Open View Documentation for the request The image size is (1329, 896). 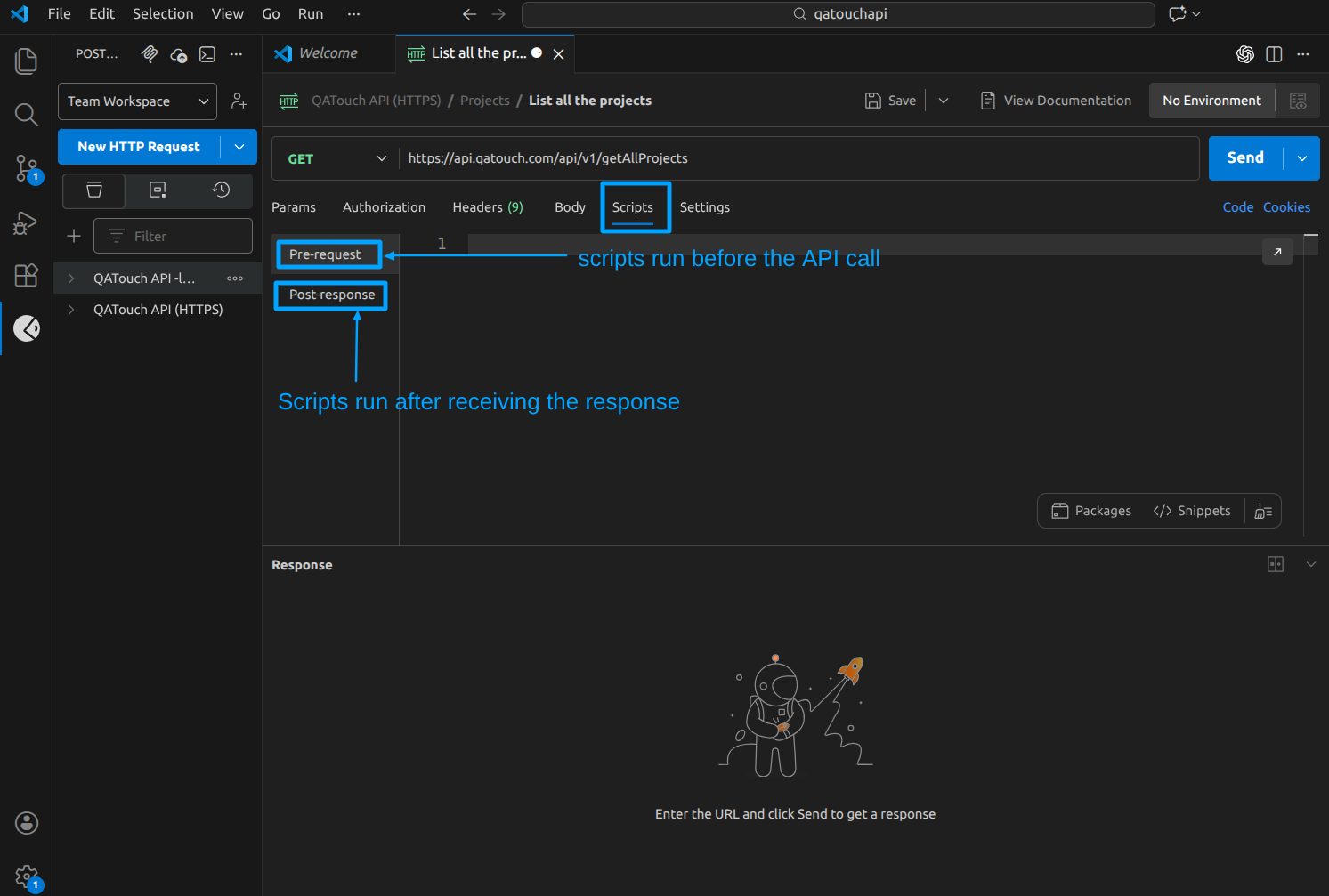pyautogui.click(x=1055, y=101)
